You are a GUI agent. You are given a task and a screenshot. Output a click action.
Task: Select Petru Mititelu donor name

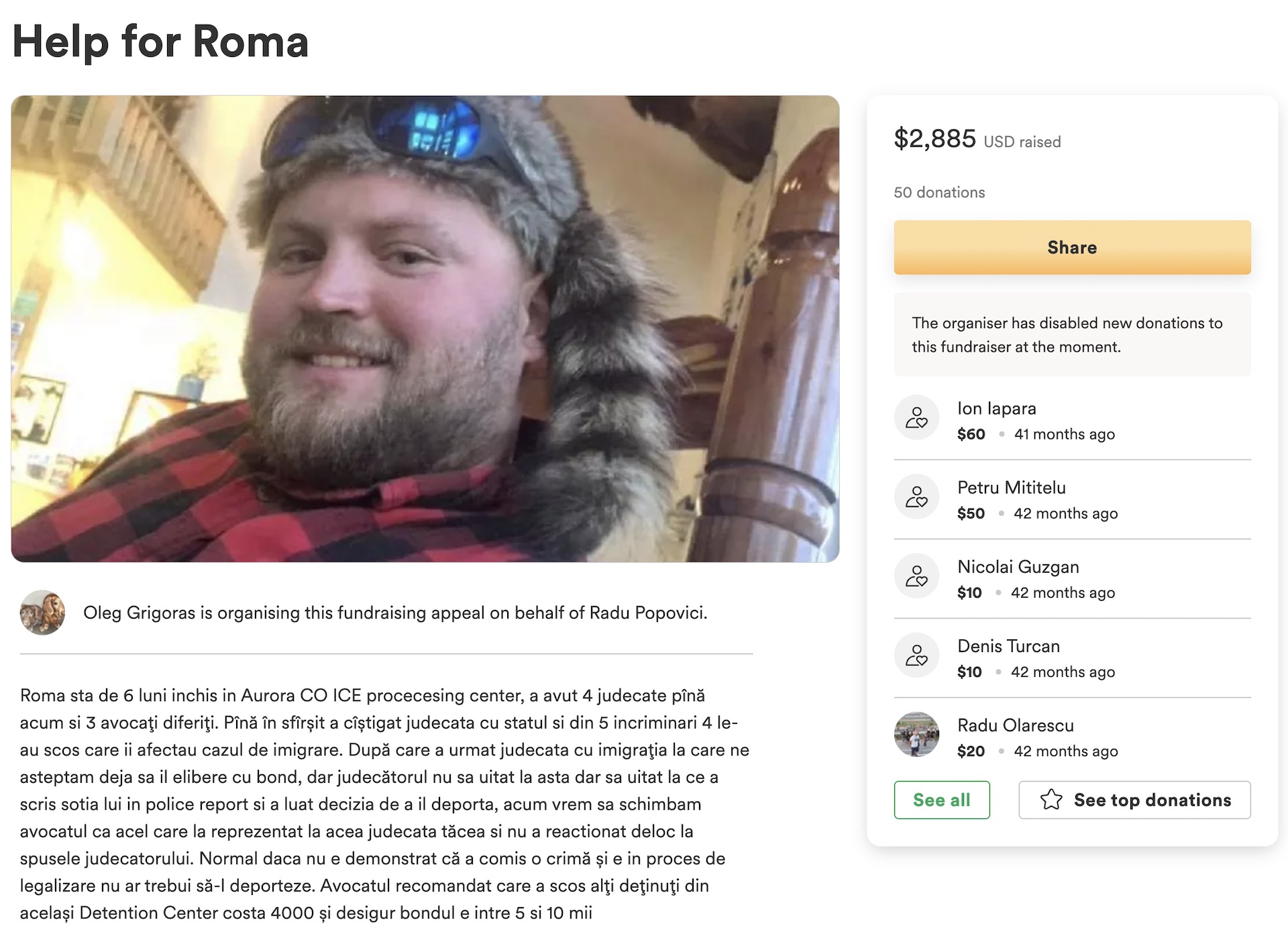tap(1011, 488)
